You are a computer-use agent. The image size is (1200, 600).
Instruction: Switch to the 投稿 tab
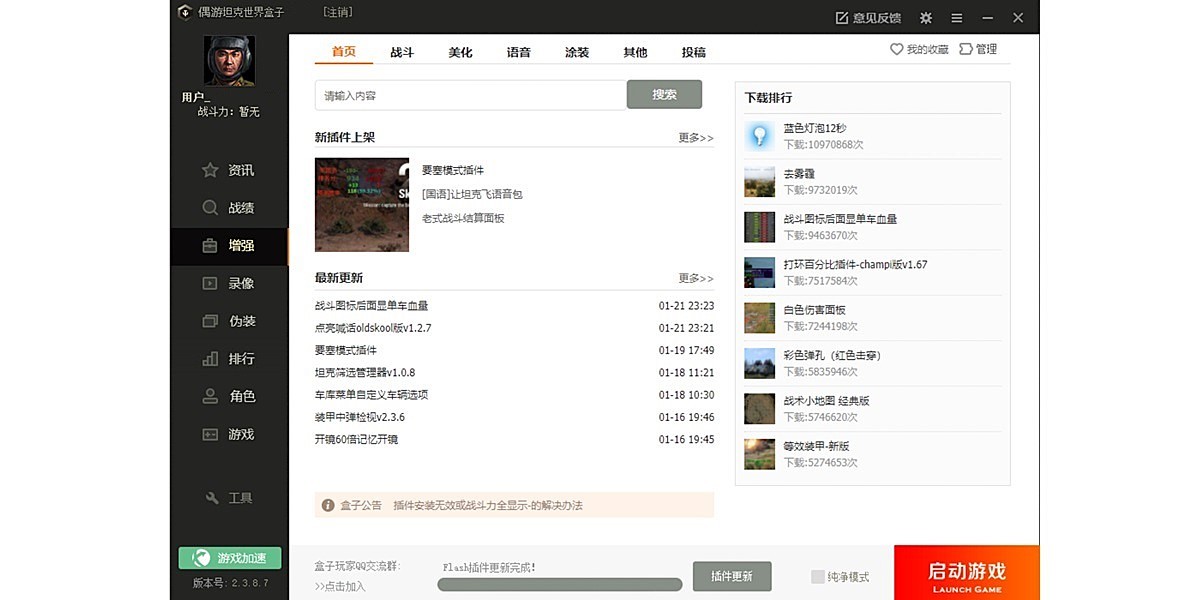[694, 51]
